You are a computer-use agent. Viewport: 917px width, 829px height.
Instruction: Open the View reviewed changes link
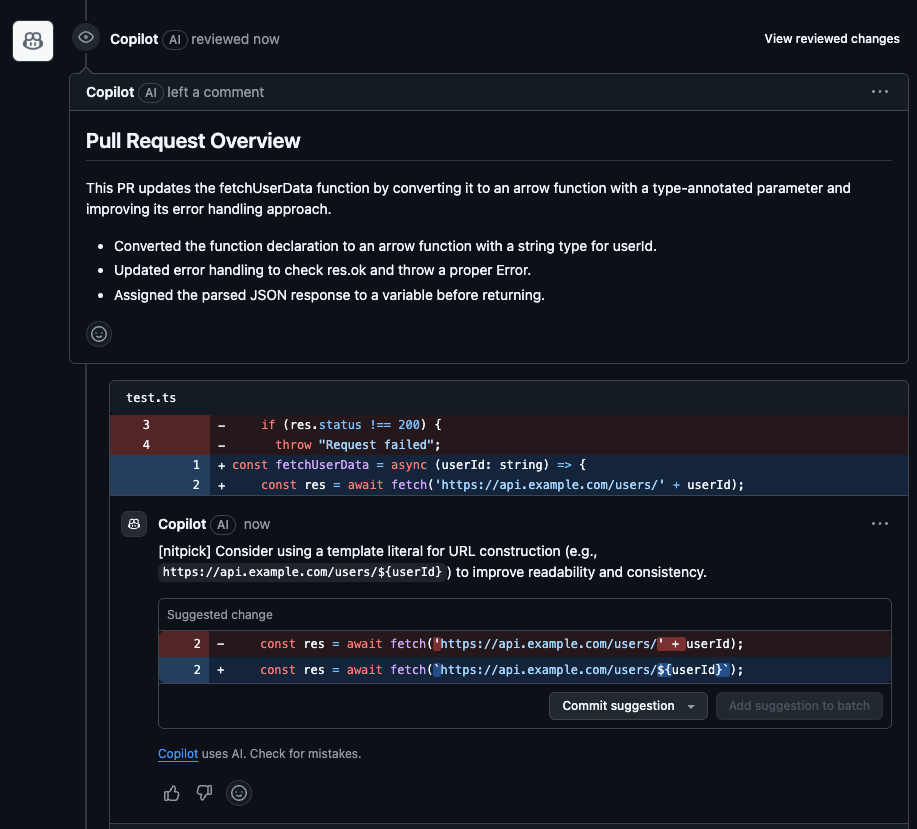pyautogui.click(x=832, y=39)
